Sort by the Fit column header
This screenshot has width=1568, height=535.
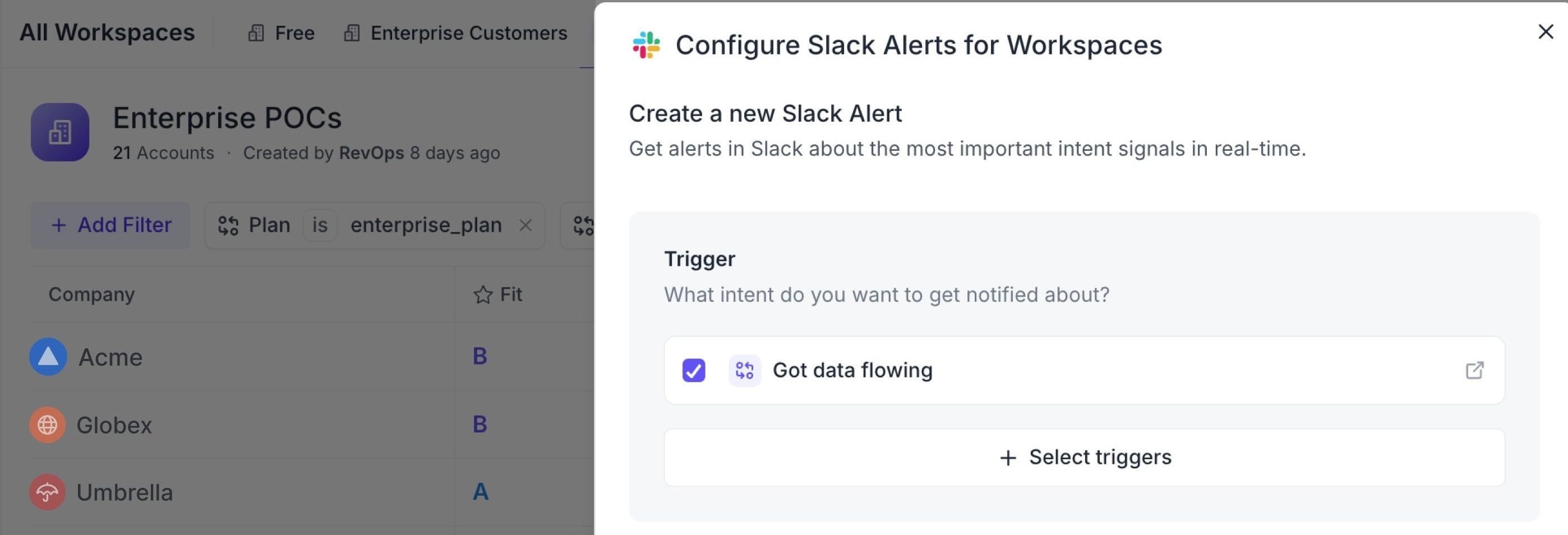tap(498, 294)
